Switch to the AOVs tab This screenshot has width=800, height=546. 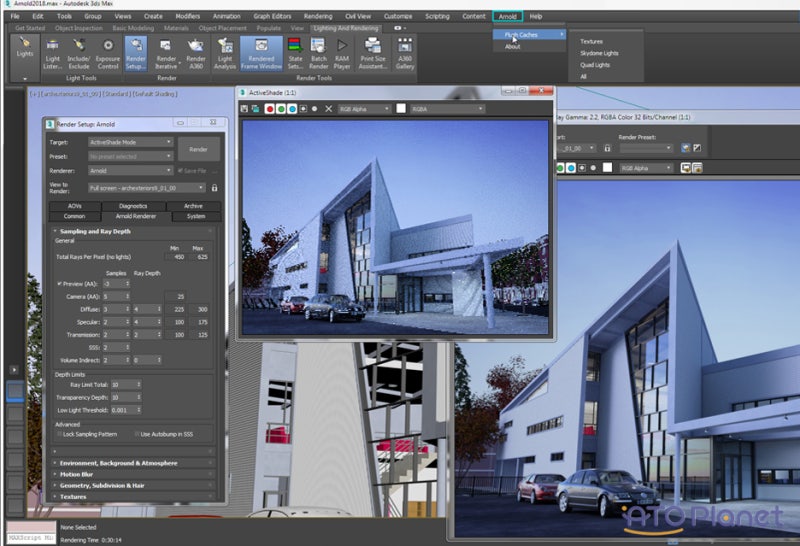click(x=75, y=206)
